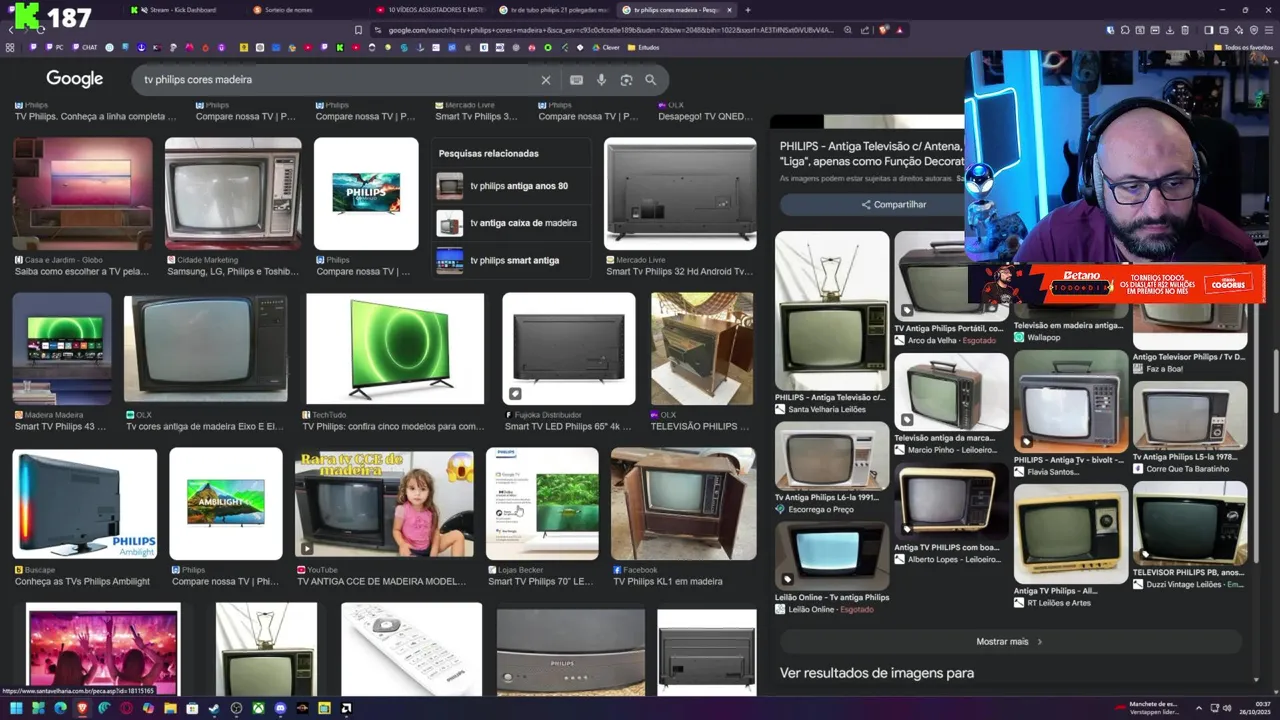Open 'Todos os favoritos' folder

[1243, 47]
